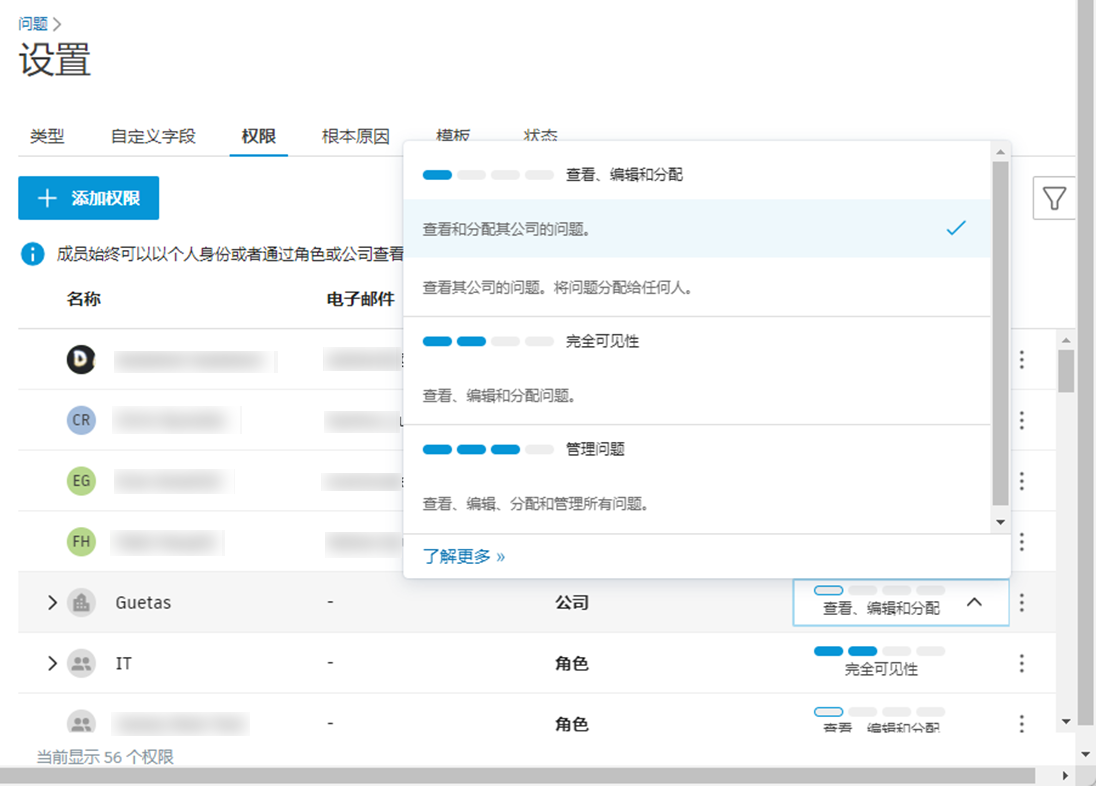Expand the Guetas company row
Screen dimensions: 1096x786
pyautogui.click(x=52, y=602)
